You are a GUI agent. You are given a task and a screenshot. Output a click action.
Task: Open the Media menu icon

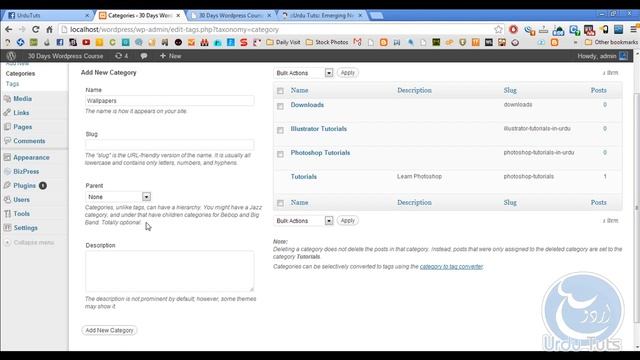pyautogui.click(x=7, y=99)
